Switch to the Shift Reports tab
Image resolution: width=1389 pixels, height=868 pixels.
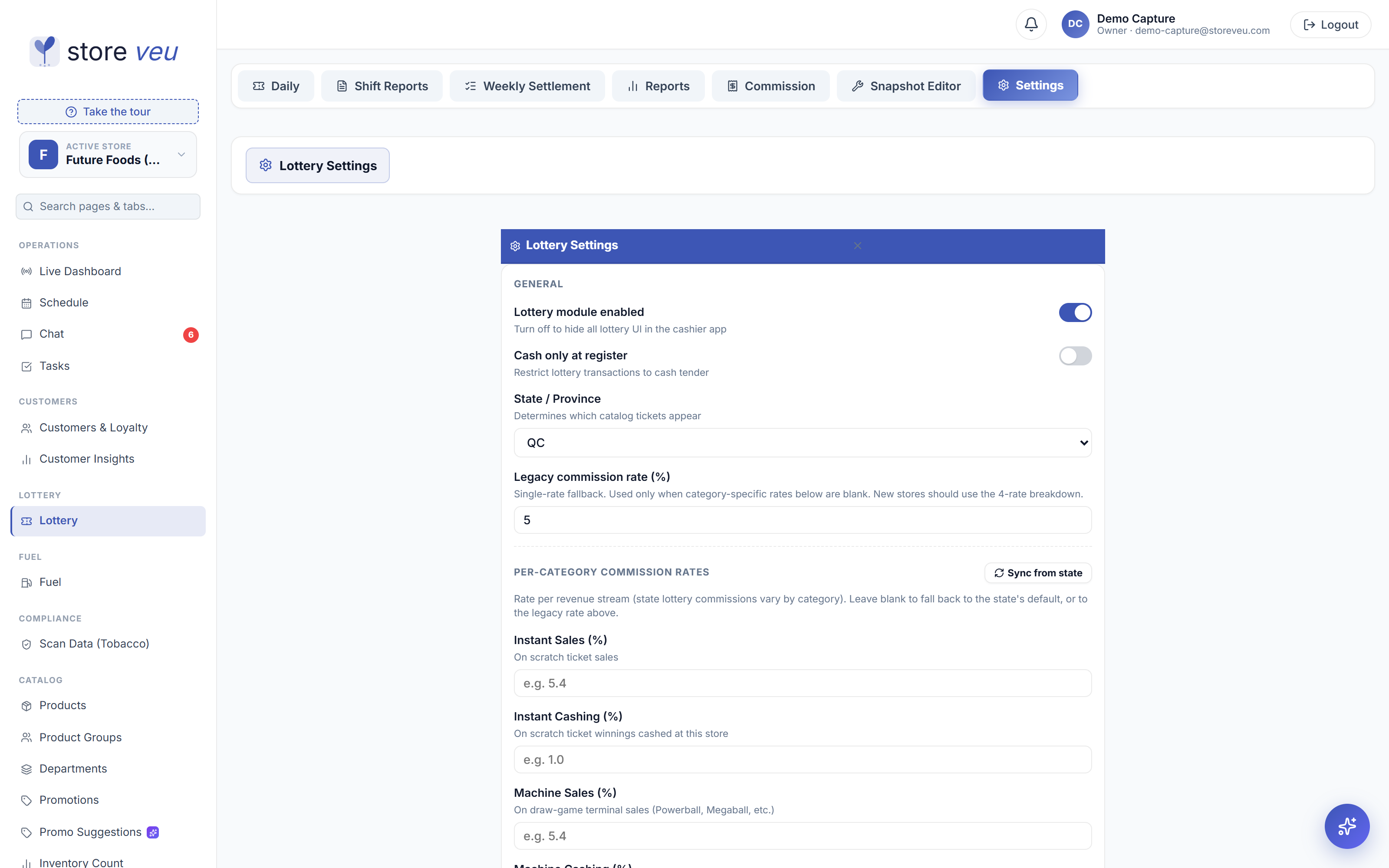382,86
